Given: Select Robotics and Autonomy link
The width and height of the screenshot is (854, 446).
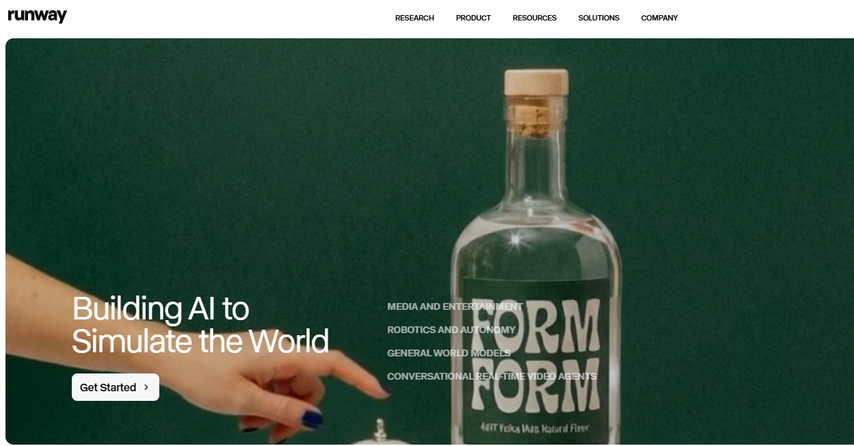Looking at the screenshot, I should [x=451, y=330].
